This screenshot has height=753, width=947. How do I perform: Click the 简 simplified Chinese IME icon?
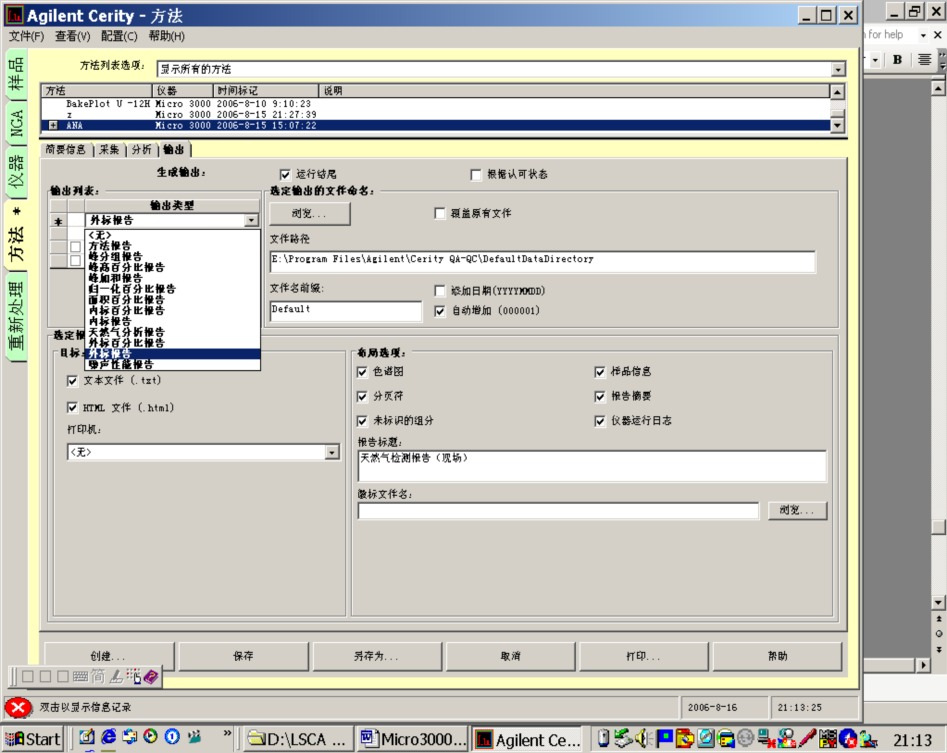[98, 676]
